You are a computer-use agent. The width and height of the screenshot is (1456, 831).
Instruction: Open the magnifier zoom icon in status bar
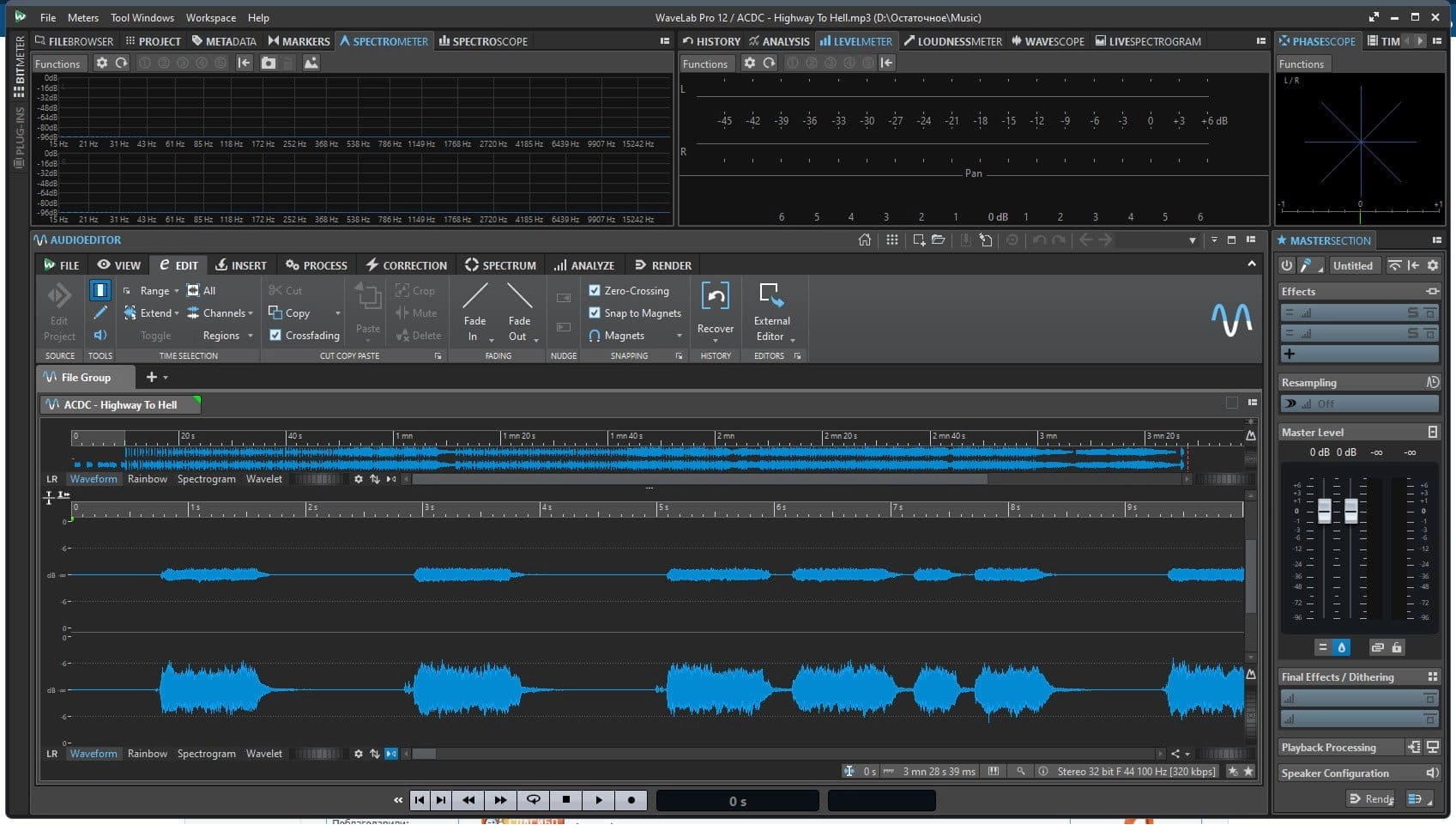1020,772
